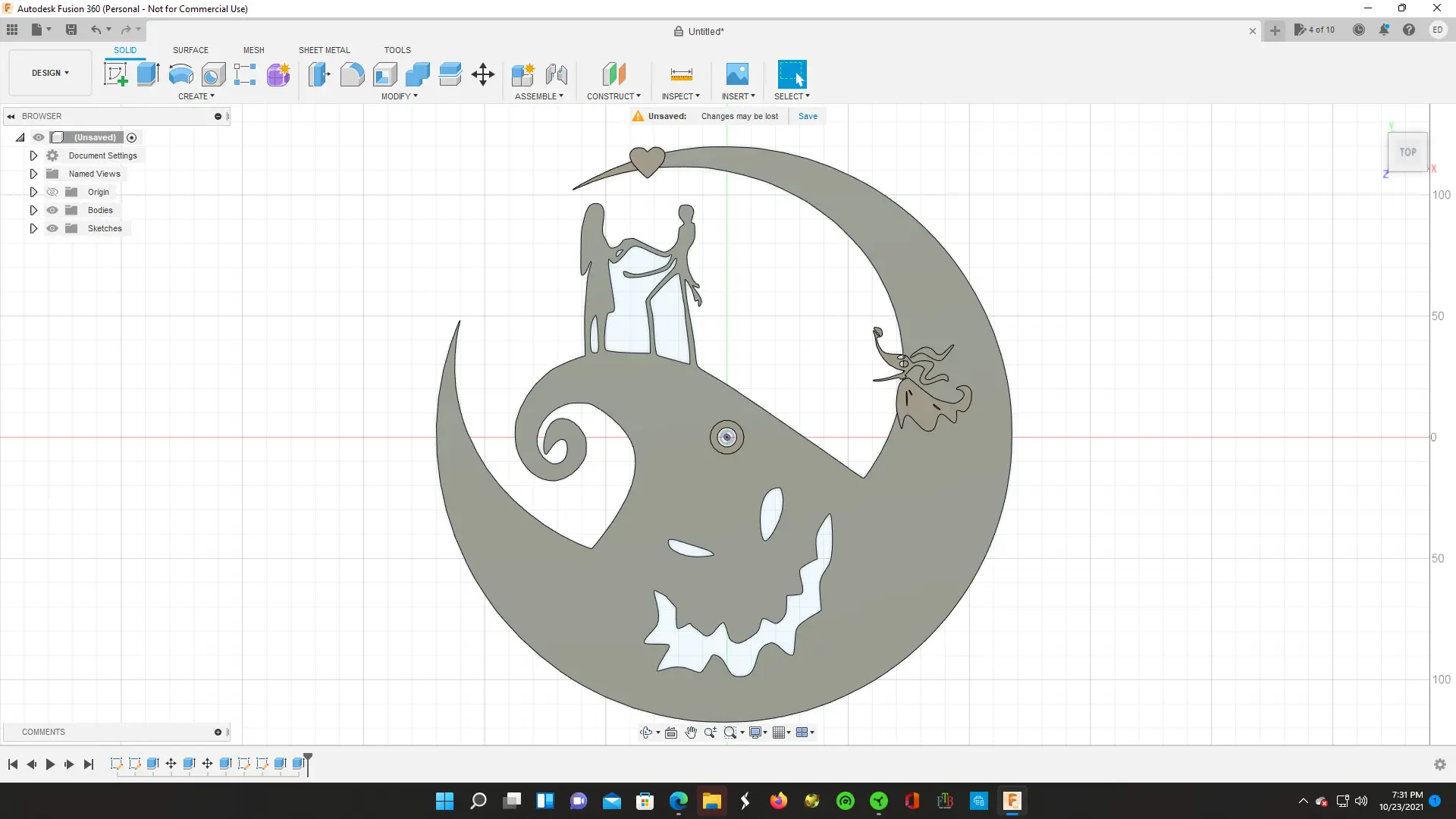Viewport: 1456px width, 819px height.
Task: Select the Offset Face tool
Action: pyautogui.click(x=450, y=74)
